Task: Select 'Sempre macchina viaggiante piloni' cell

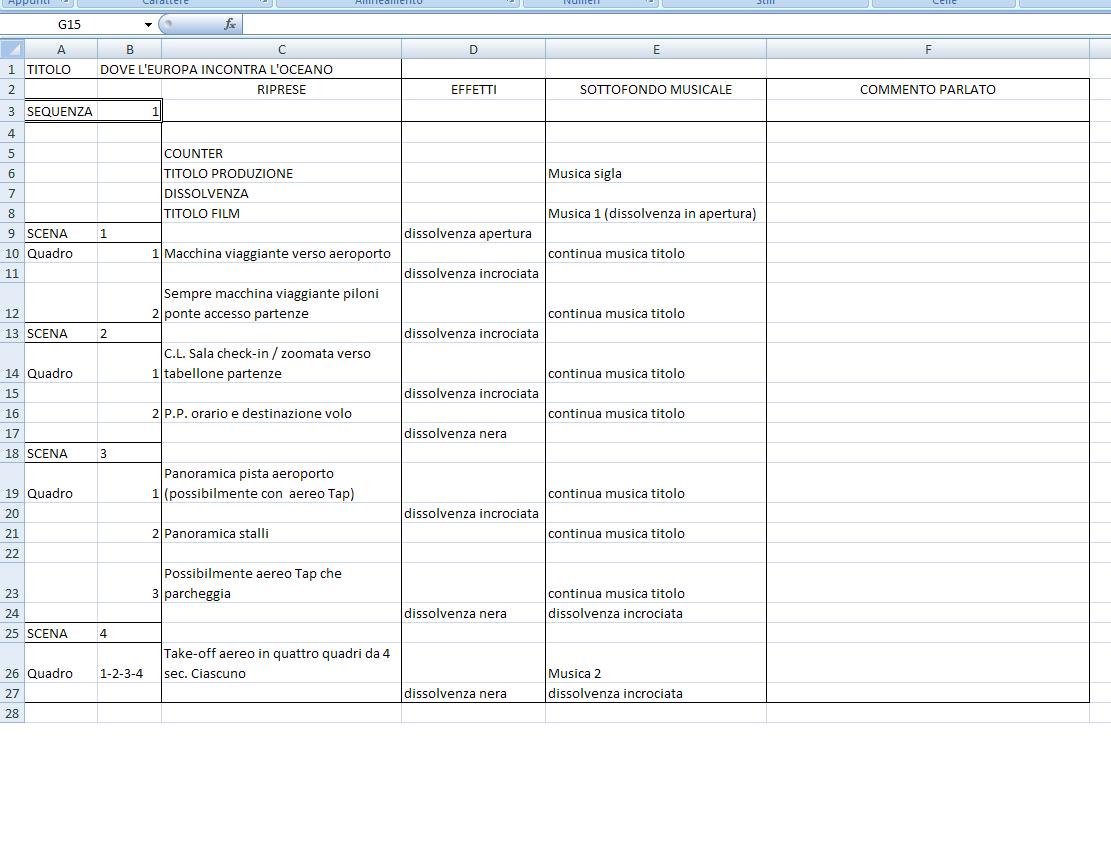Action: coord(281,303)
